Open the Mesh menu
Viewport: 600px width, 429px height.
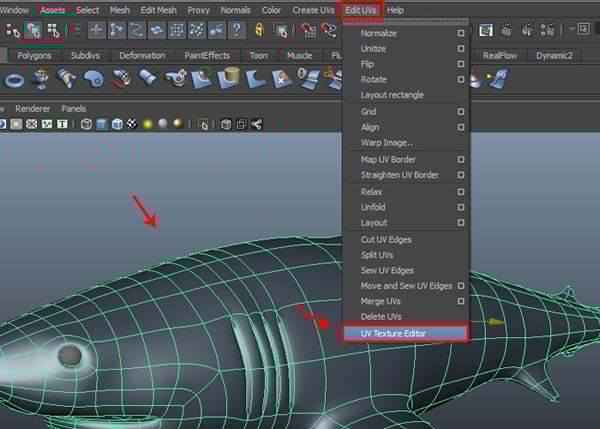click(x=120, y=10)
